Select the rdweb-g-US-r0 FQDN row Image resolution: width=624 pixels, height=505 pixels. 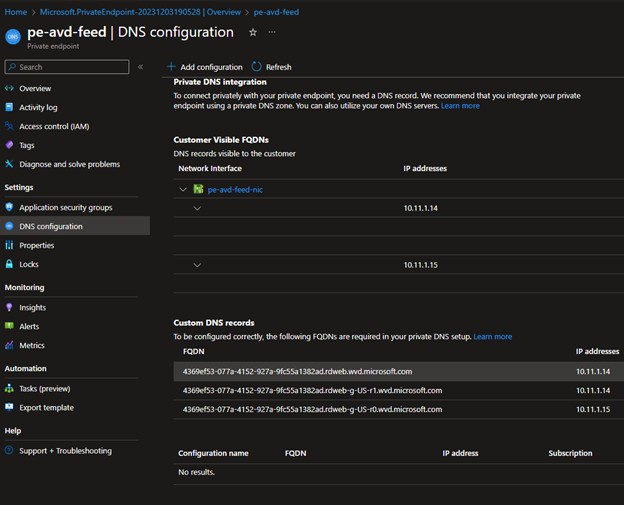pyautogui.click(x=398, y=409)
